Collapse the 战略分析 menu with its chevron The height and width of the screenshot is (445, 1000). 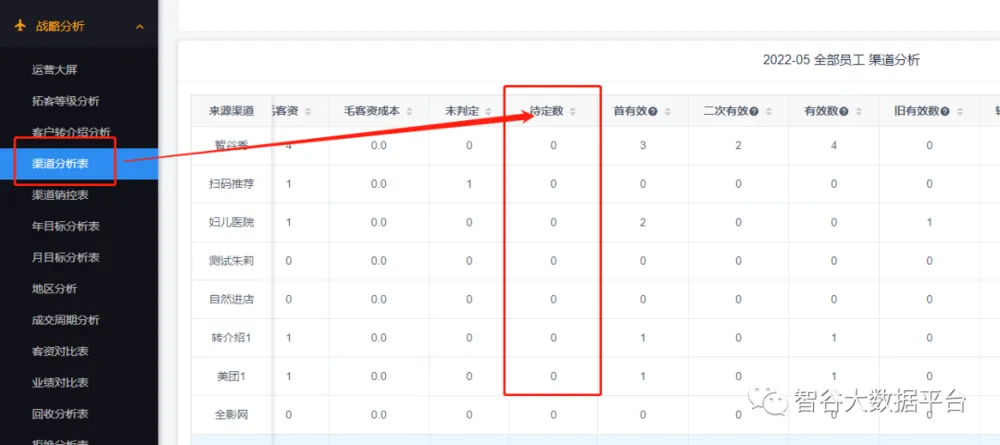pos(139,27)
